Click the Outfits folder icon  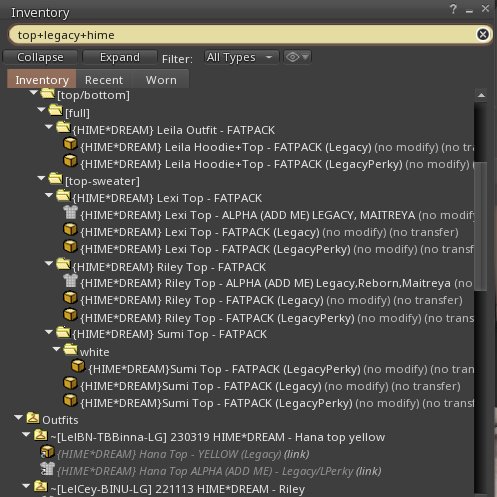click(33, 417)
